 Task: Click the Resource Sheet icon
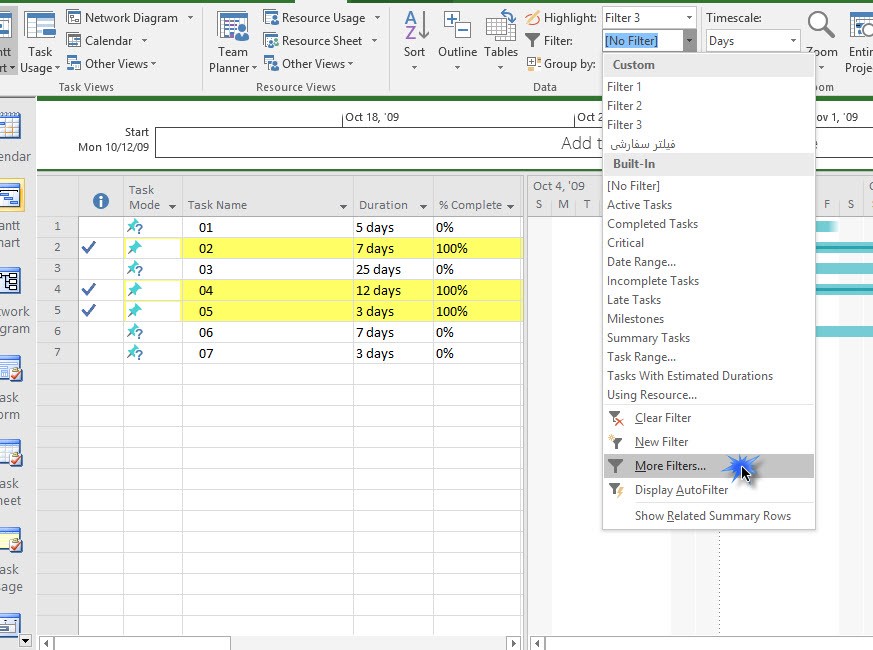pyautogui.click(x=271, y=41)
